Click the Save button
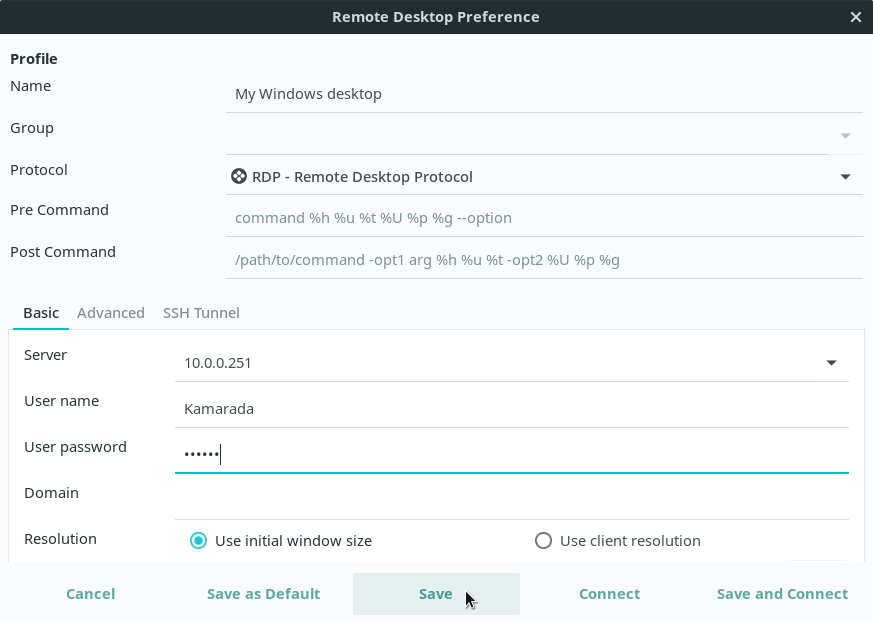 coord(436,594)
